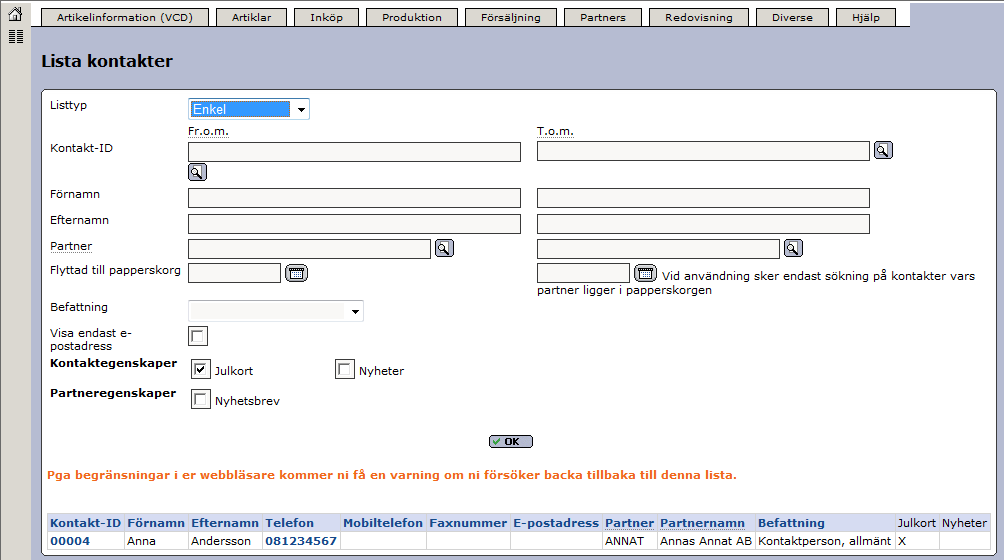Open Artikelinformation (VCD) menu

125,17
